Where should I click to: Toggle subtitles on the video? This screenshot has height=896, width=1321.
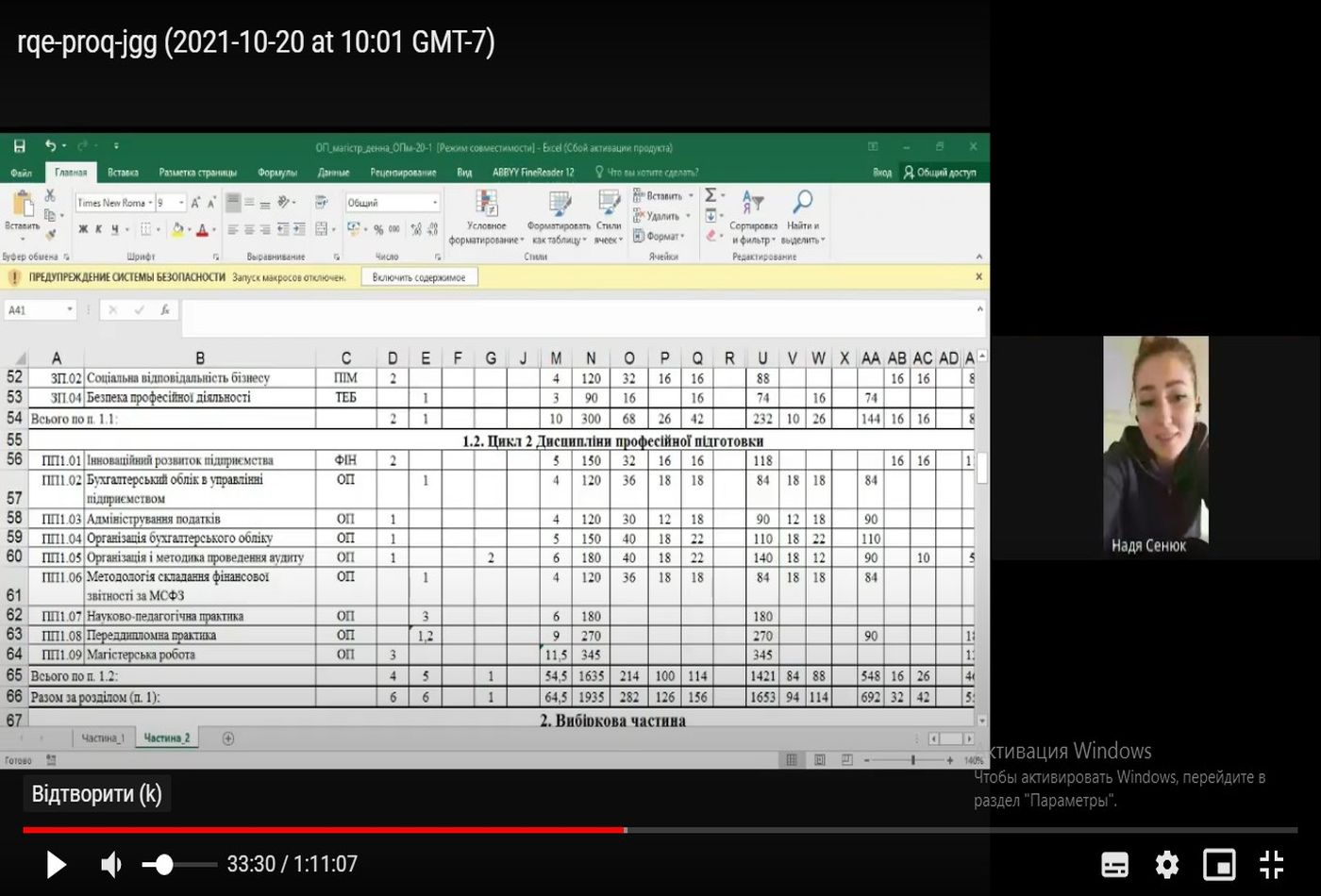tap(1114, 864)
